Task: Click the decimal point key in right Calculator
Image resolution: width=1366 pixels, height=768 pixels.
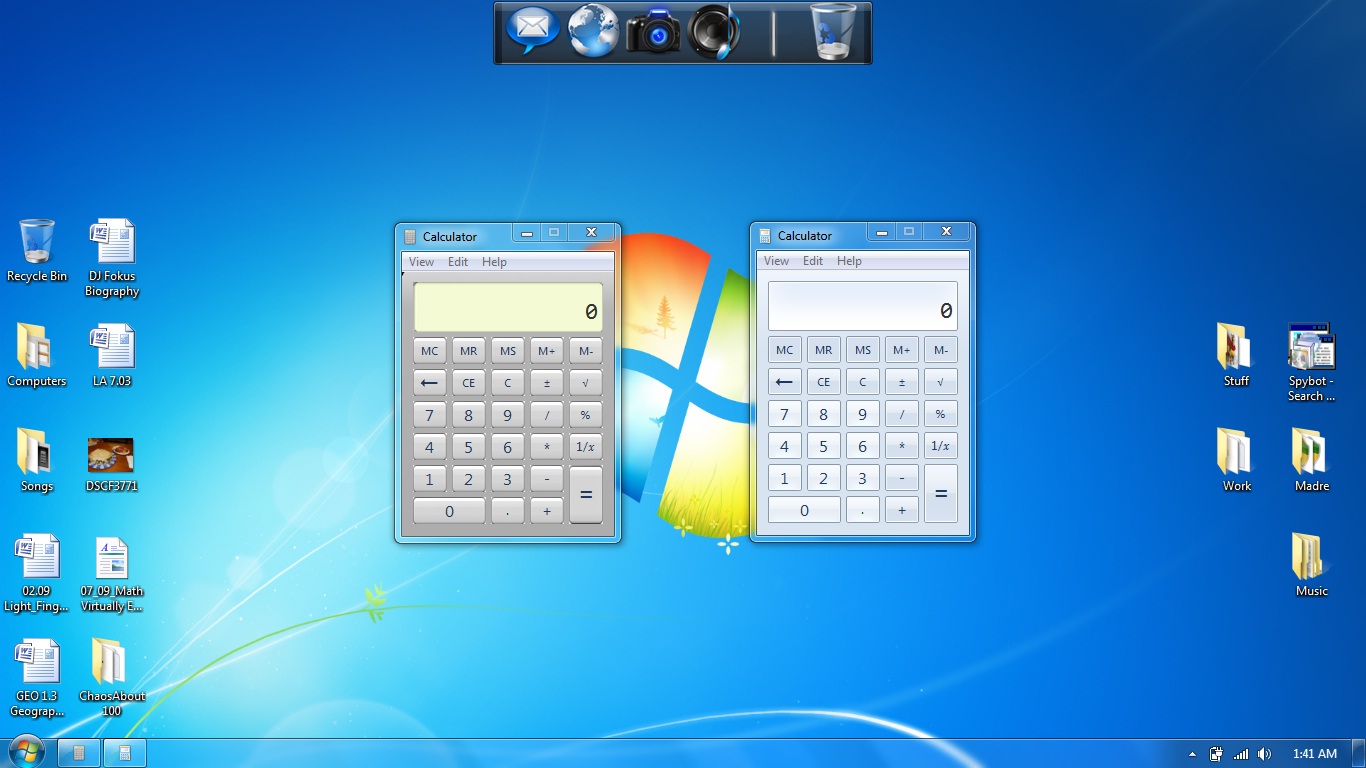Action: [863, 511]
